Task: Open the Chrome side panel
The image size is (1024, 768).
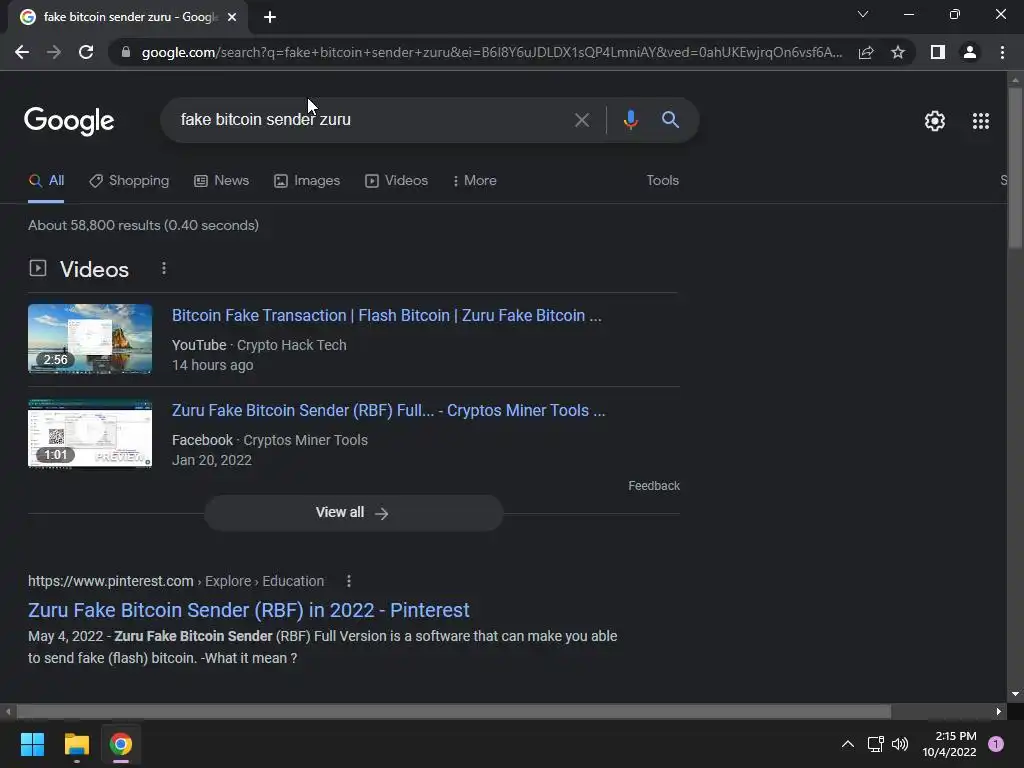Action: coord(938,52)
